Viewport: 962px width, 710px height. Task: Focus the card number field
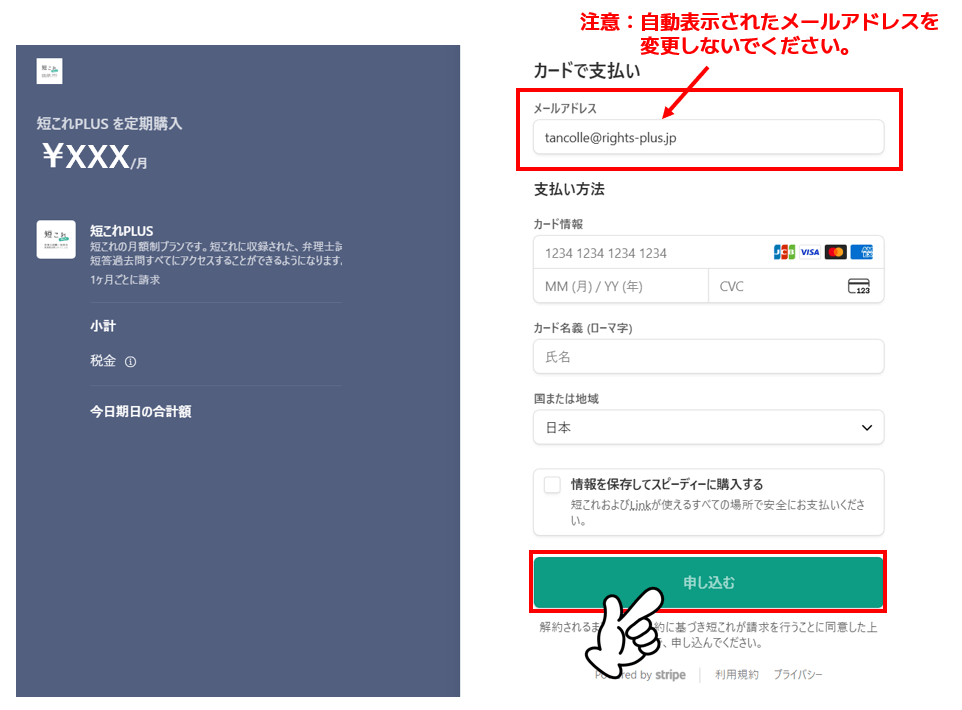[650, 253]
